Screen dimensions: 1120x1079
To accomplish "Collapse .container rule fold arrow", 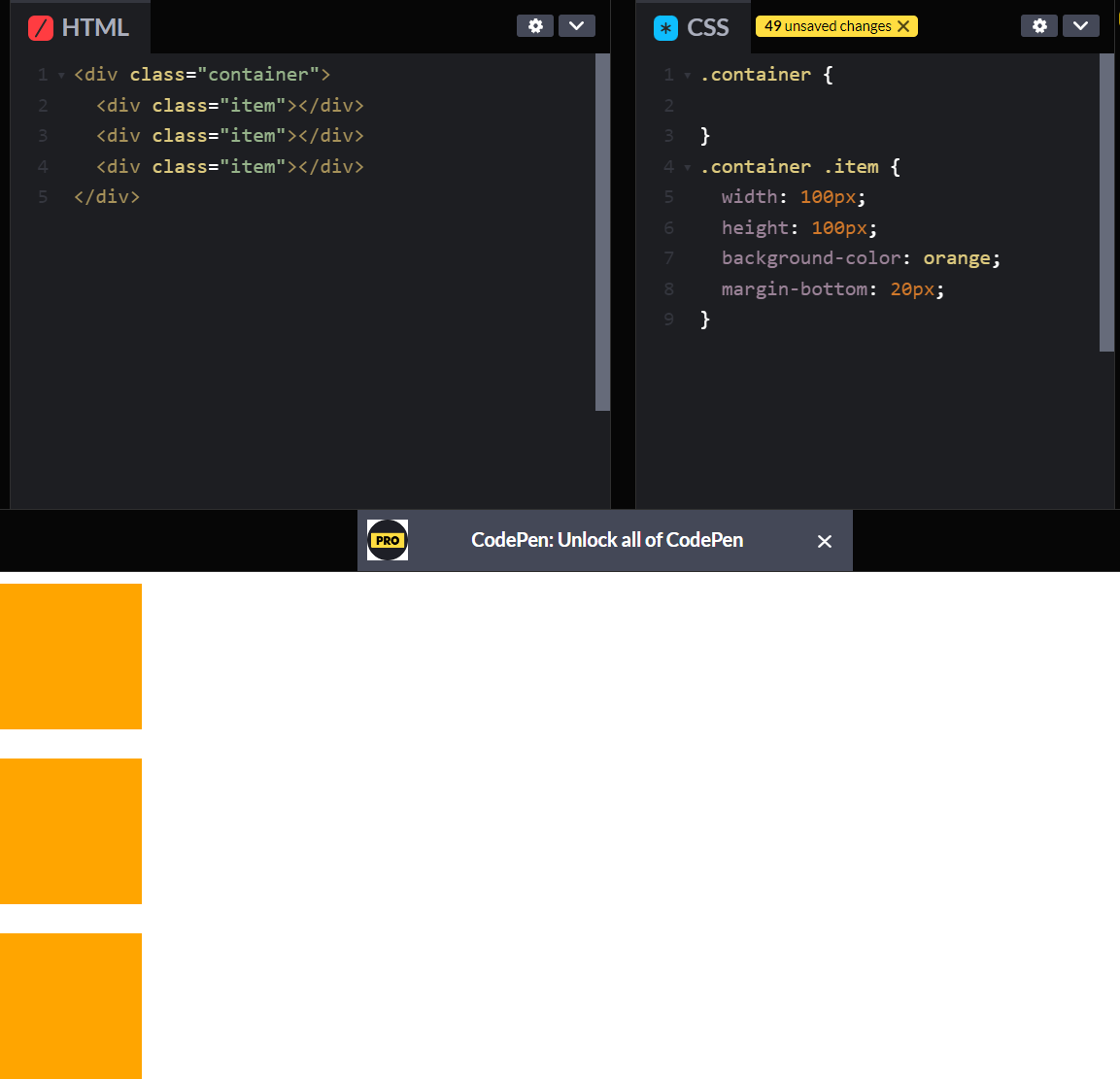I will [687, 75].
